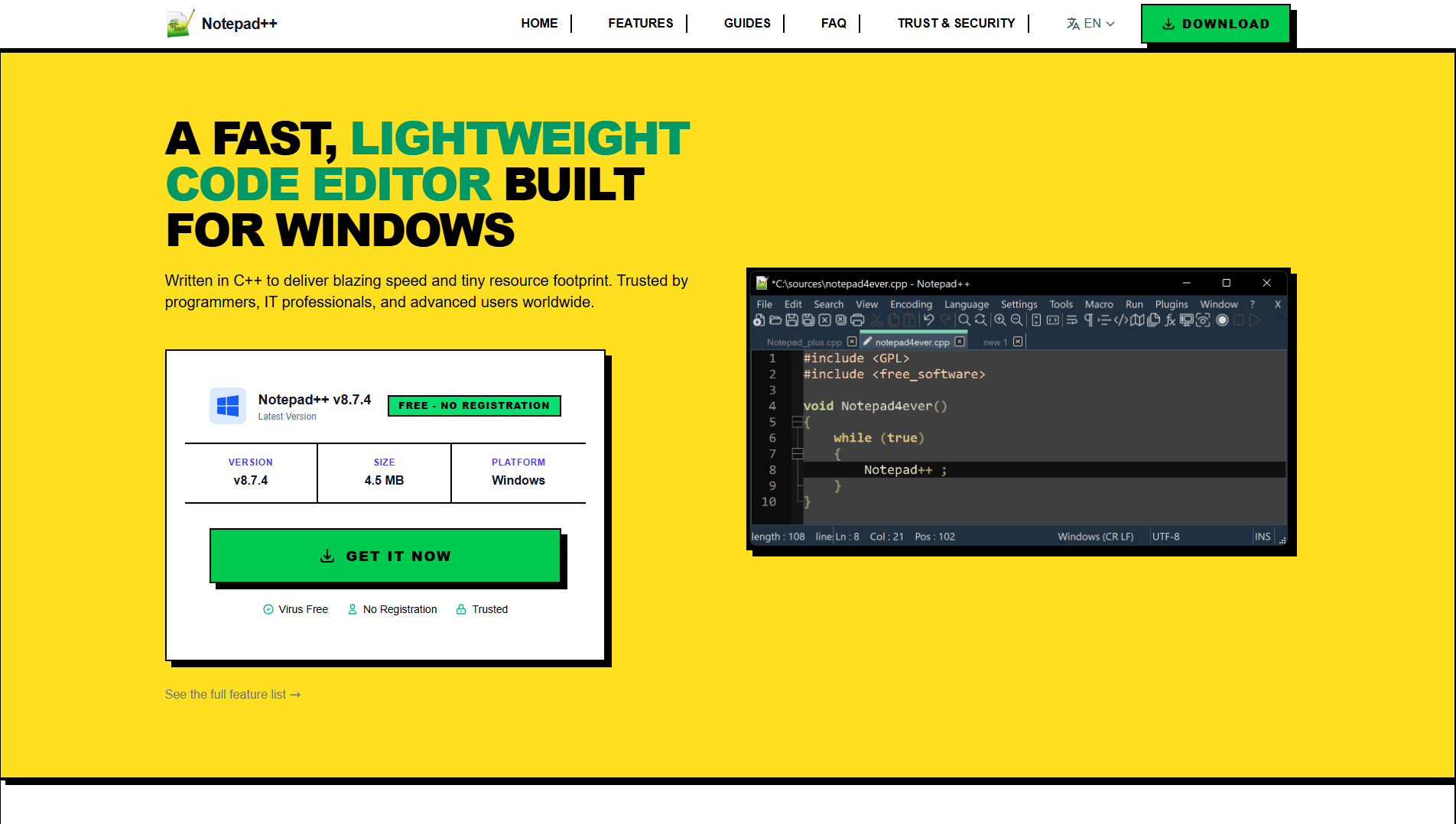The width and height of the screenshot is (1456, 824).
Task: Open the Document List toolbar icon
Action: point(1154,320)
